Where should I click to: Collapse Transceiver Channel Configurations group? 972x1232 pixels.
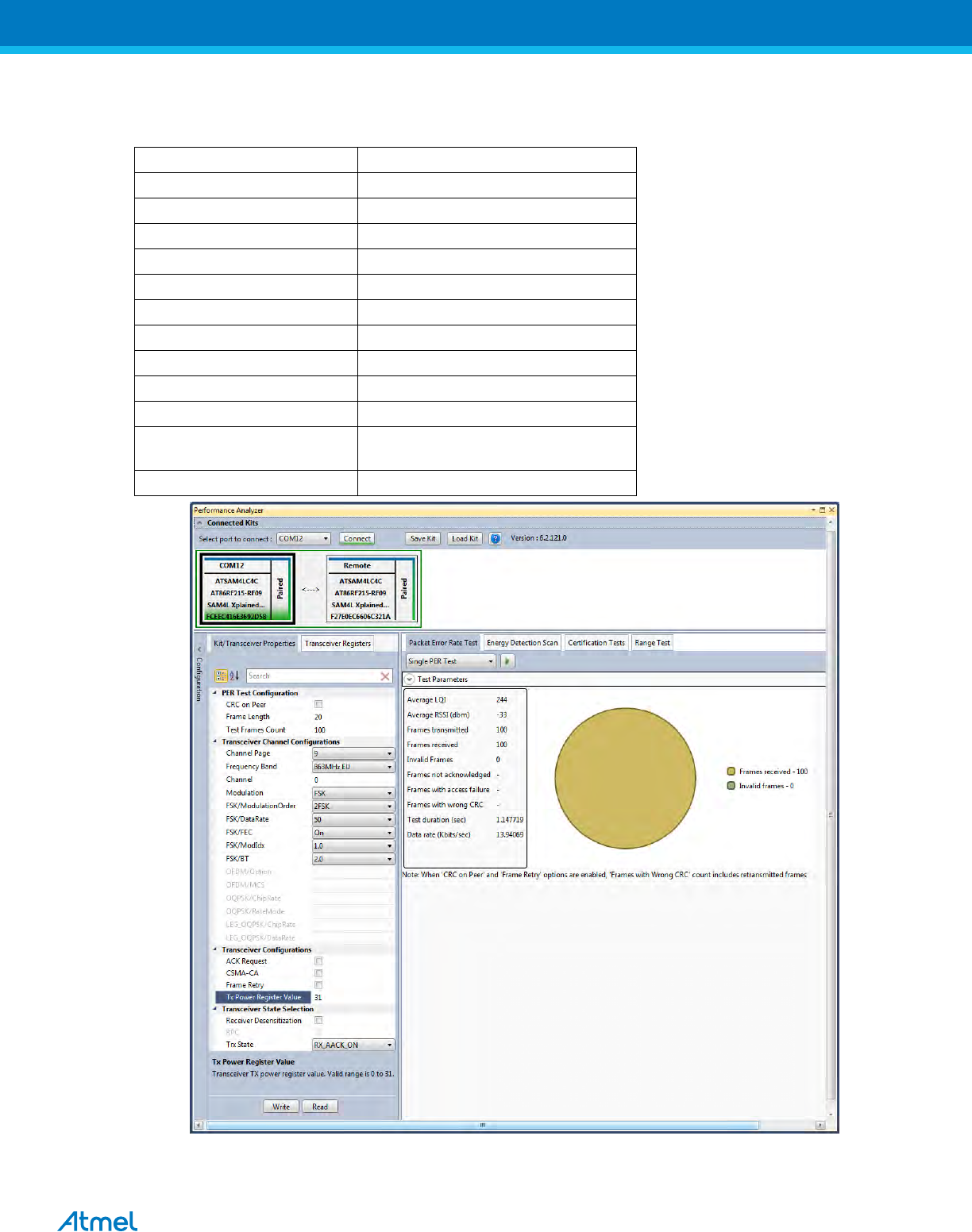[215, 741]
